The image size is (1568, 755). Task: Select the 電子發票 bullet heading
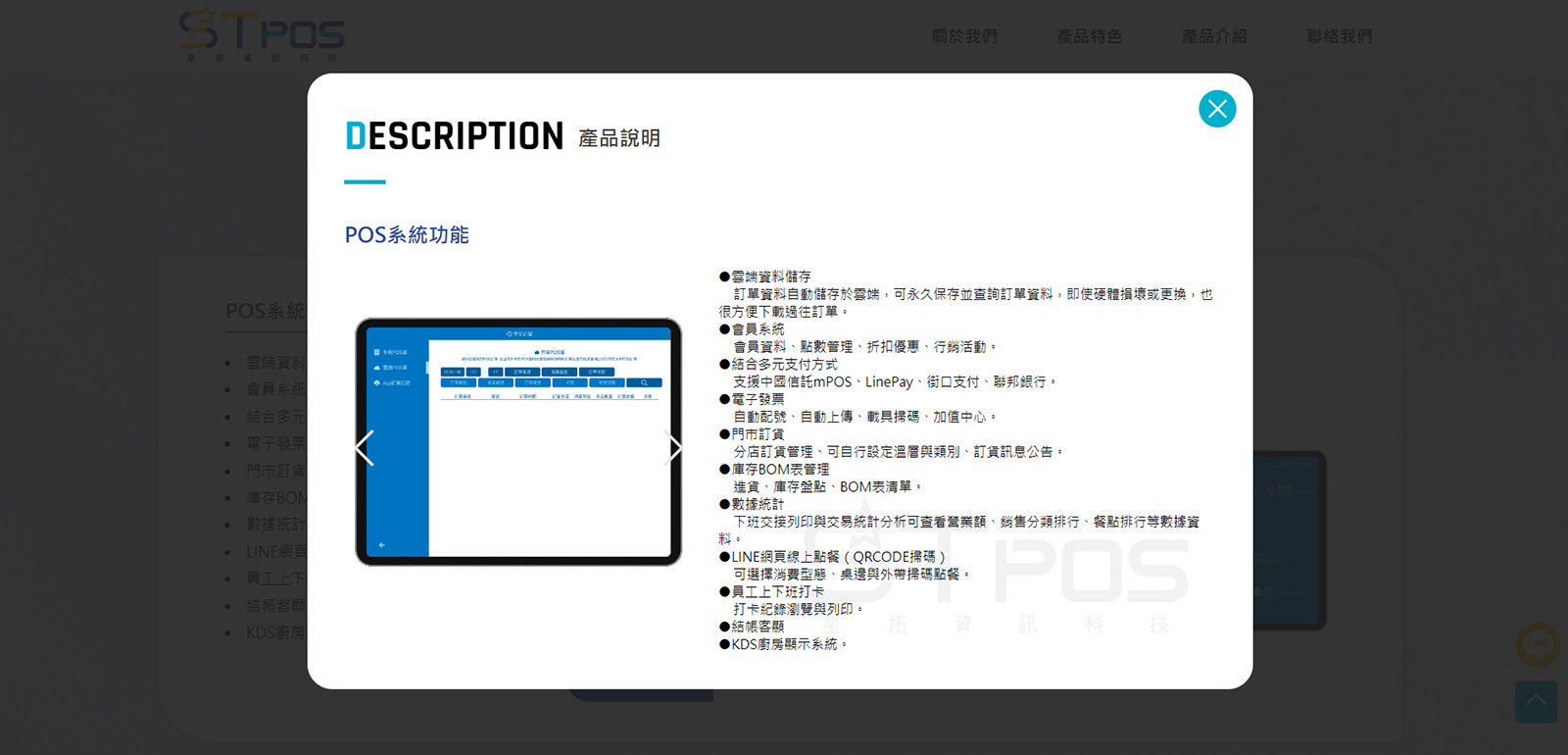[x=752, y=399]
